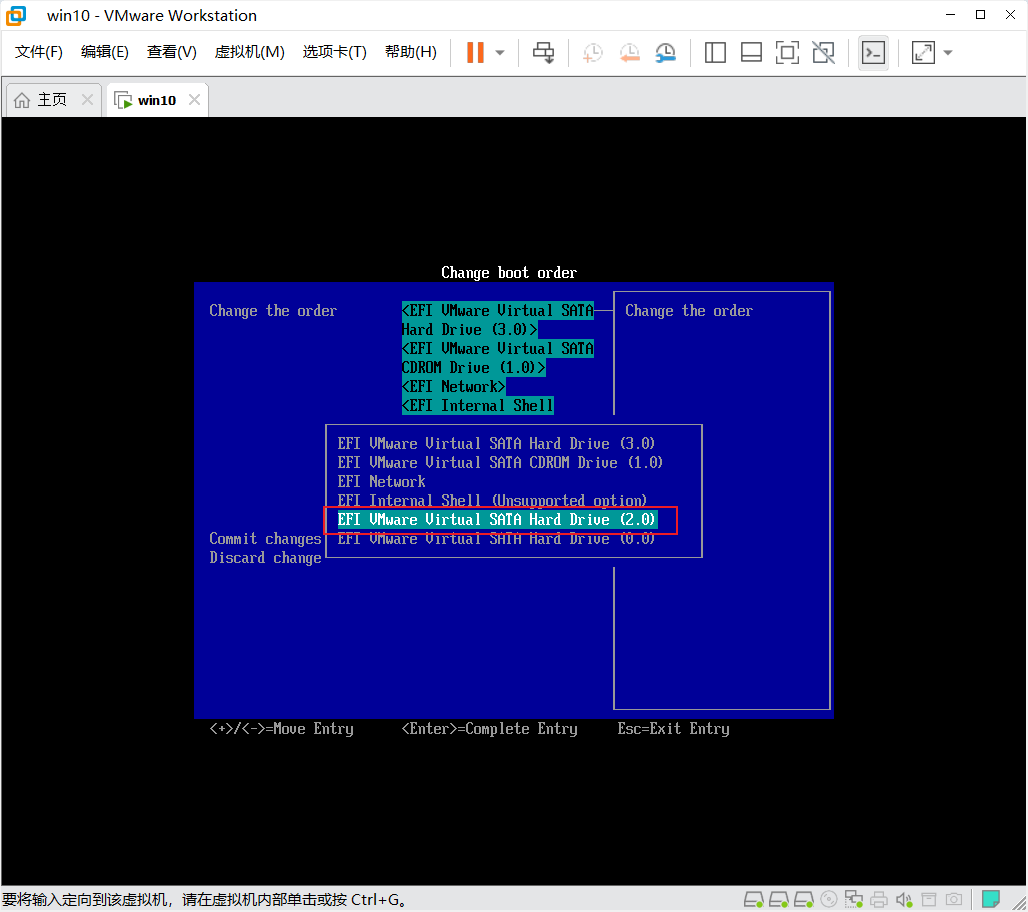Click the <EFI Network> boot entry

[x=453, y=386]
